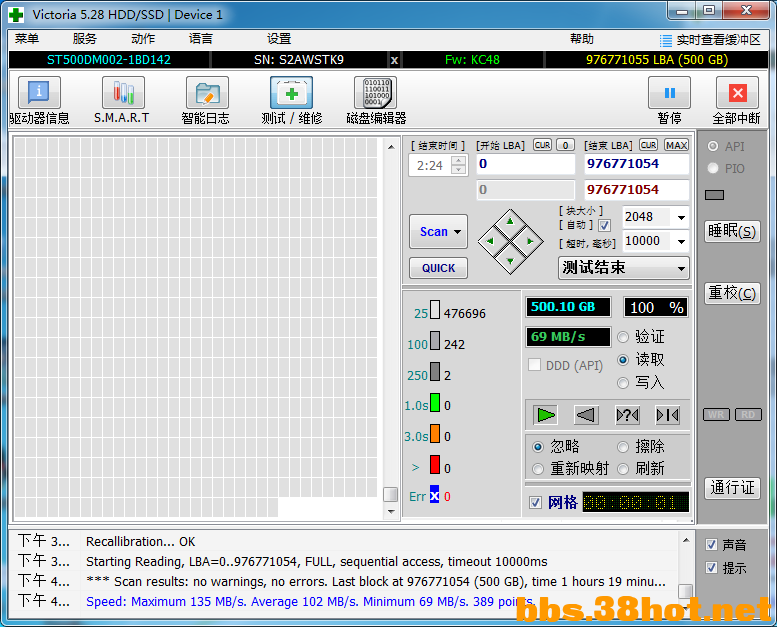The image size is (777, 627).
Task: Click the log panel scrollbar thumb
Action: tap(685, 591)
